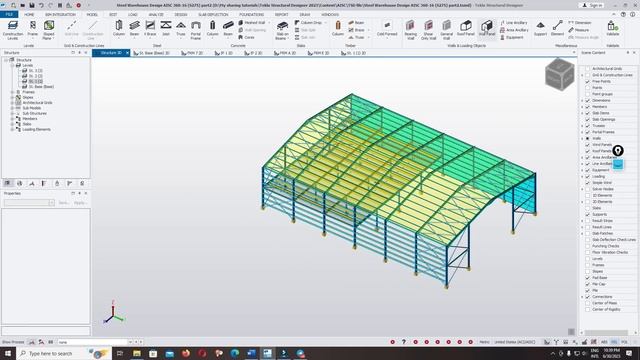Select the Concrete Beam tool
The width and height of the screenshot is (640, 360).
pyautogui.click(x=228, y=29)
